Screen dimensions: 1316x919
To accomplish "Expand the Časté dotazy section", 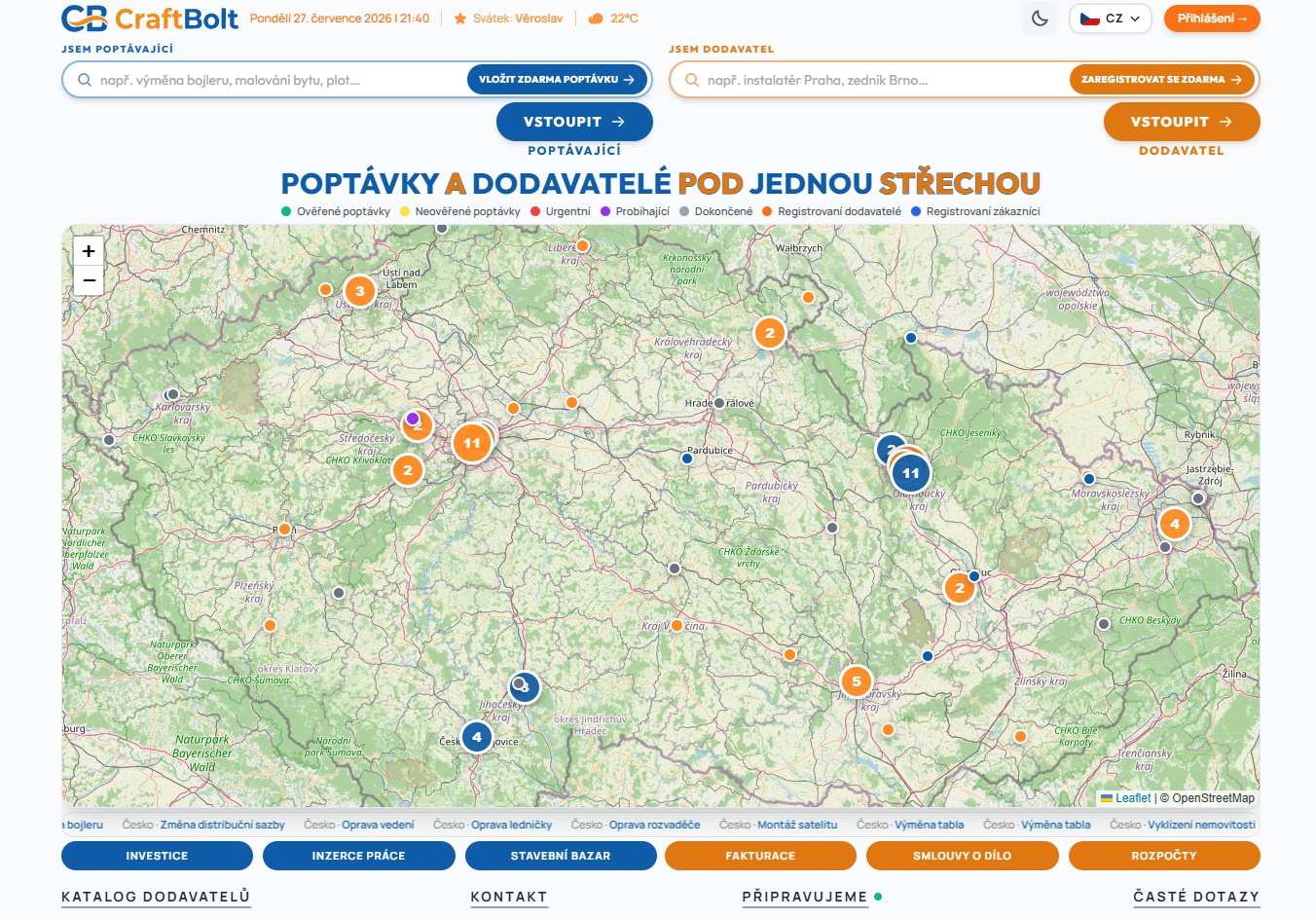I will point(1196,897).
